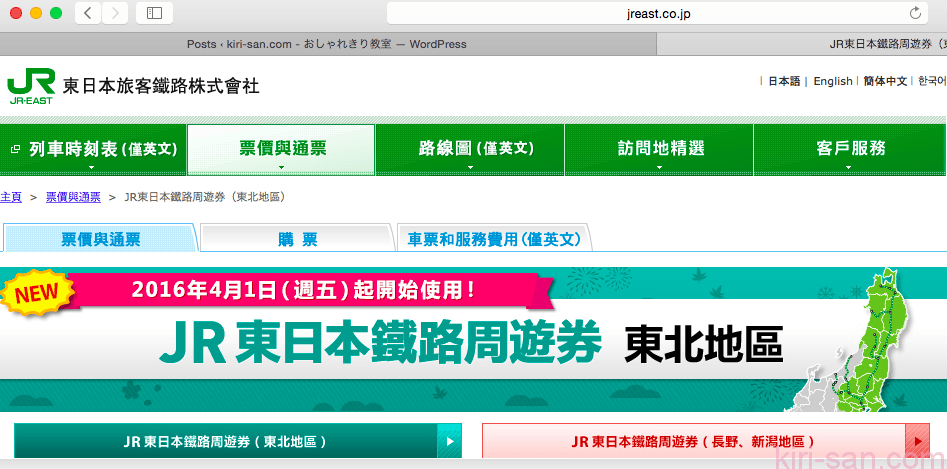Image resolution: width=947 pixels, height=469 pixels.
Task: Switch language to English
Action: (833, 81)
